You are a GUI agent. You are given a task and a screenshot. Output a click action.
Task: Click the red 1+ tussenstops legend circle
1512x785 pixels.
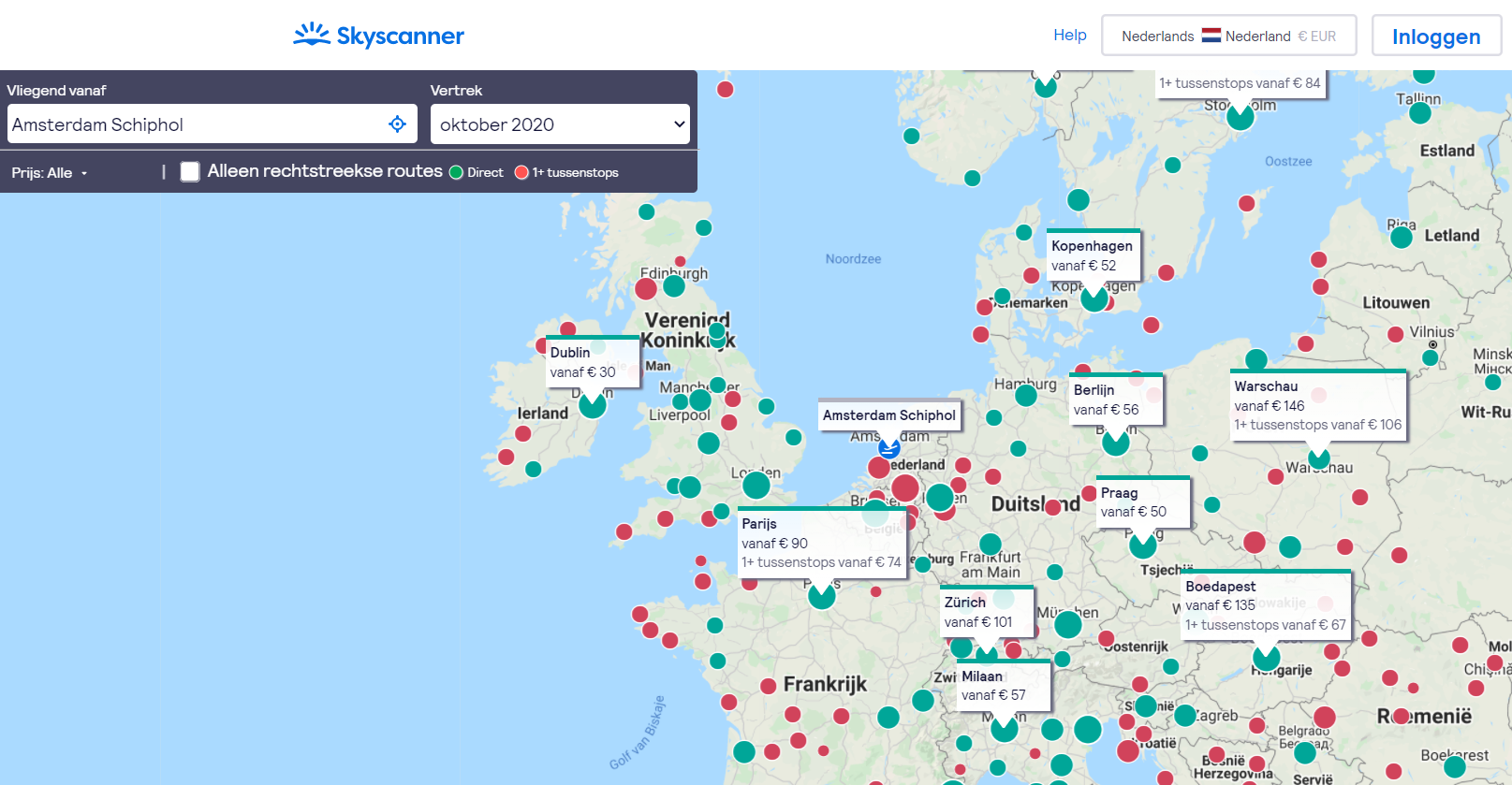(521, 172)
